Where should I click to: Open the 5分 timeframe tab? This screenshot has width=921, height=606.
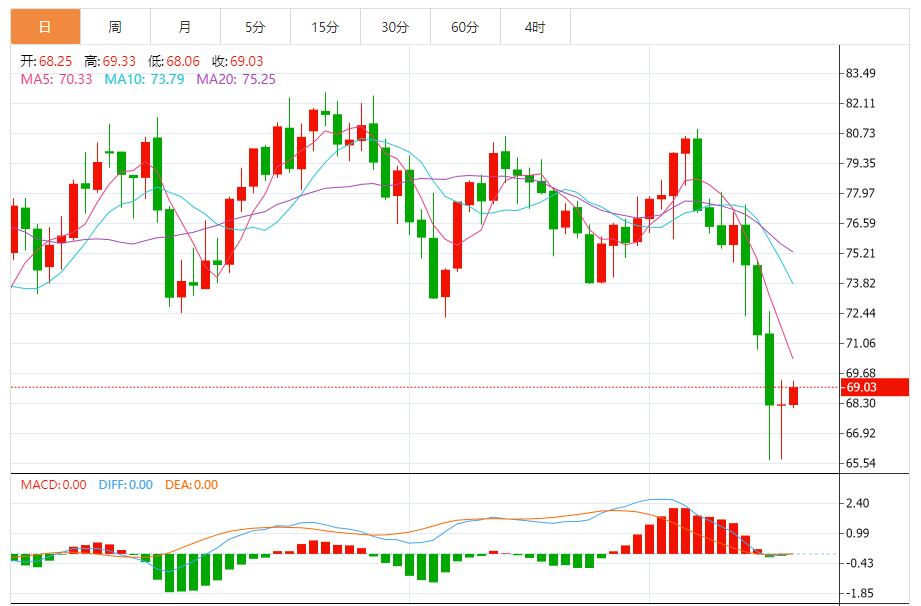255,27
